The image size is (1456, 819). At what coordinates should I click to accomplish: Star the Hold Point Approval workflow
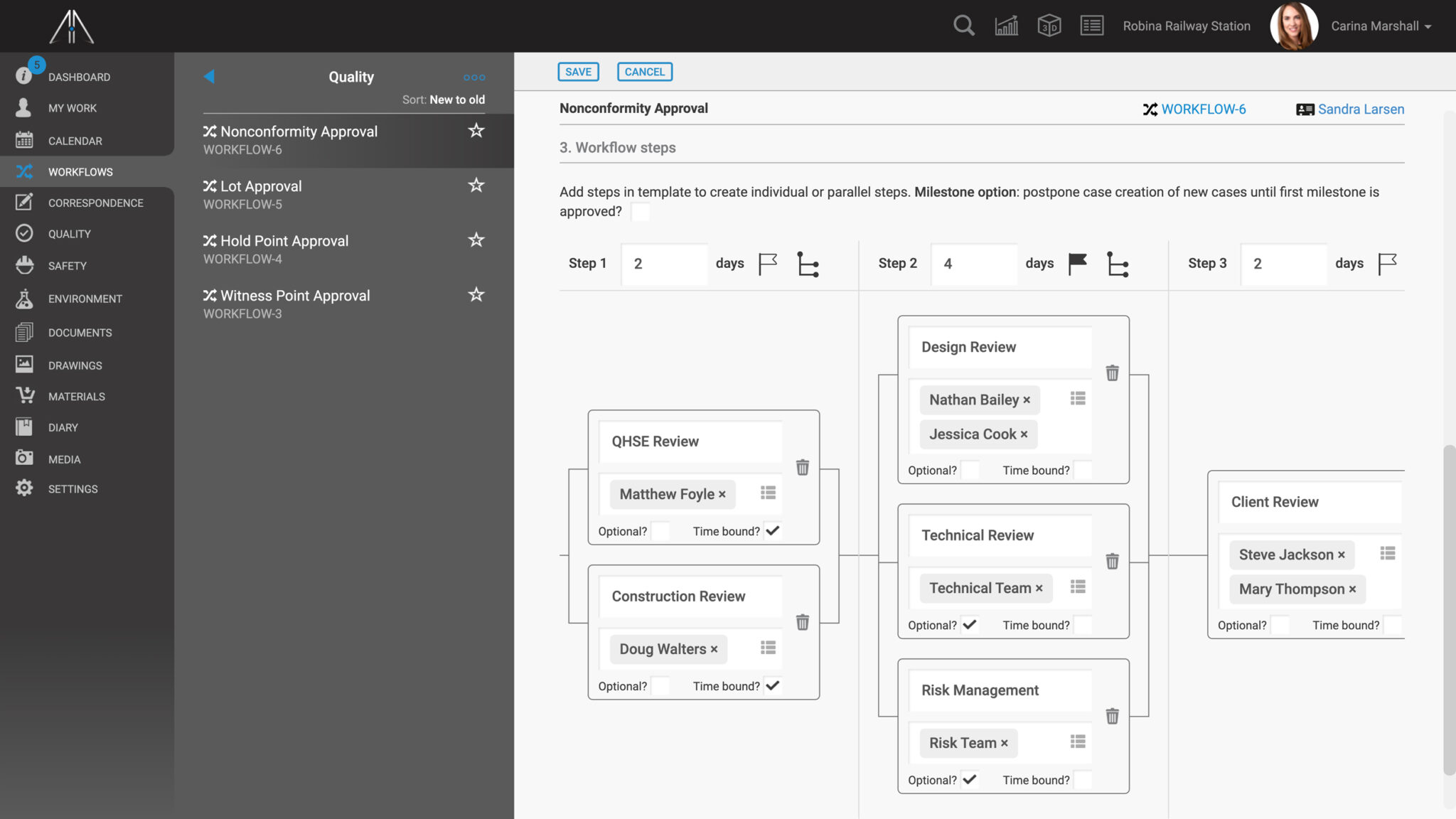(476, 240)
